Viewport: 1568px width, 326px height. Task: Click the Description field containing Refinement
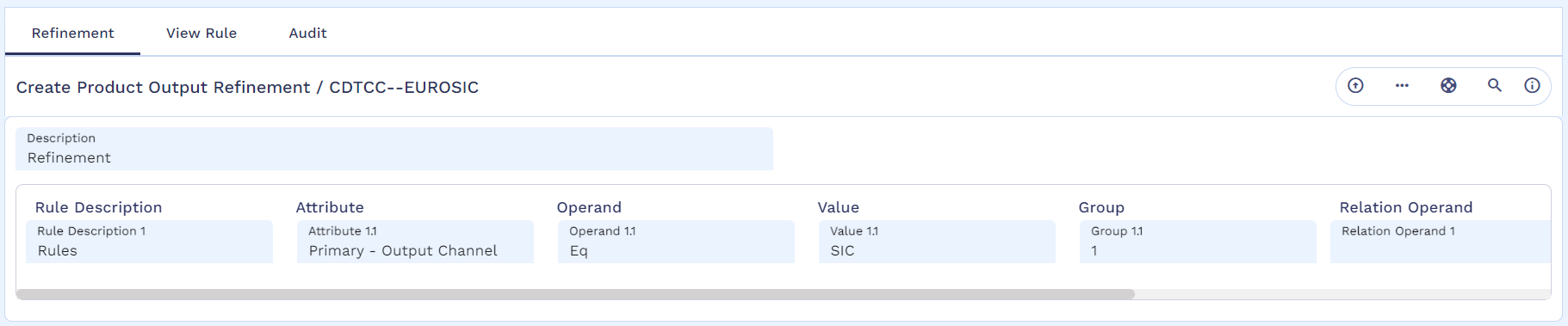pyautogui.click(x=394, y=149)
